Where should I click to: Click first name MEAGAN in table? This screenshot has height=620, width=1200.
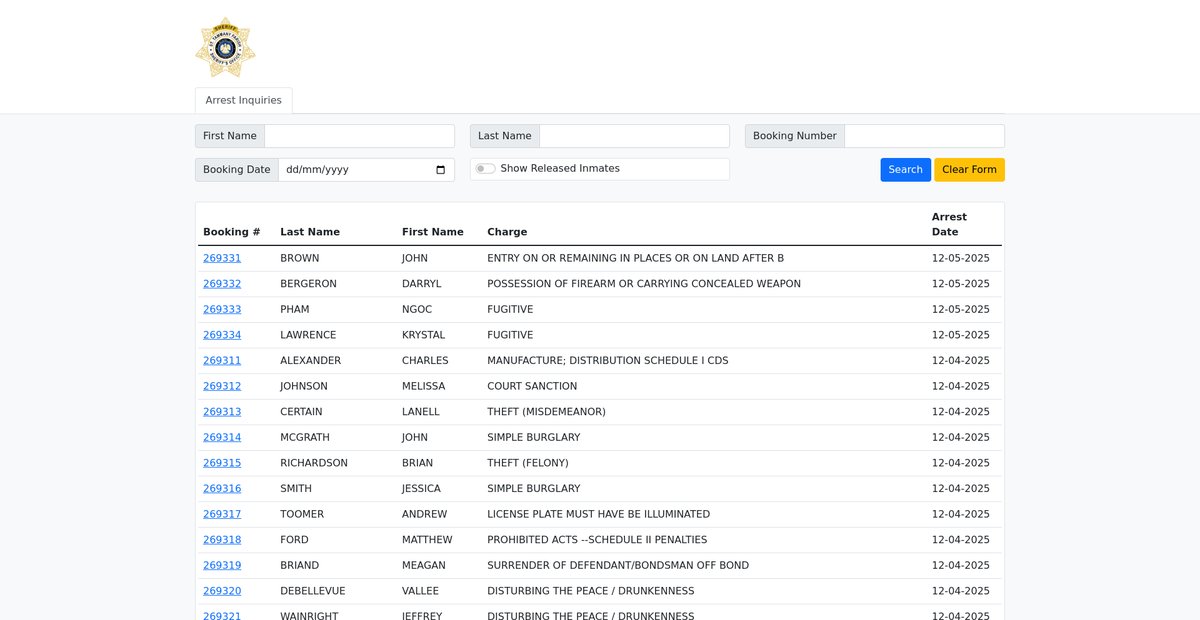(424, 565)
